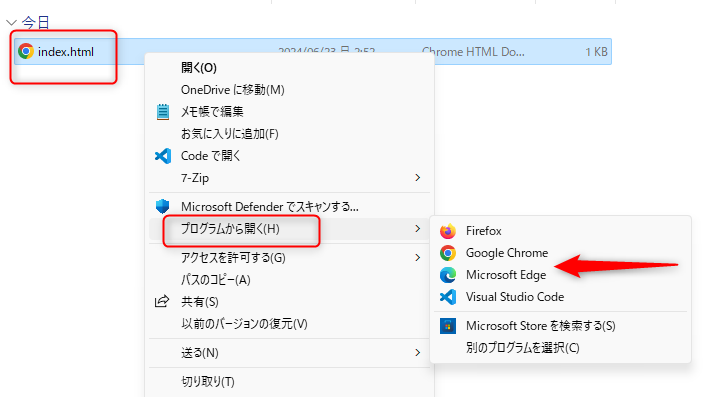Click the VS Code icon beside Code で開く
Screen dimensions: 706x397
163,156
